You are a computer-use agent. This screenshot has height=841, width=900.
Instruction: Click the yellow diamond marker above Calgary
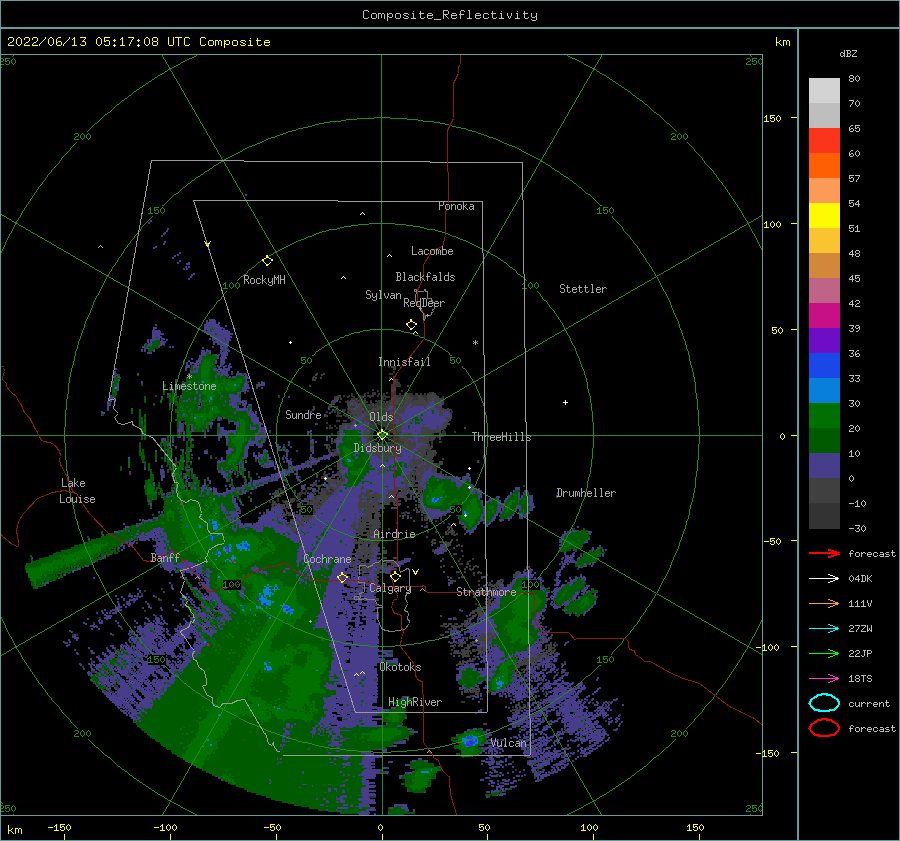(395, 576)
